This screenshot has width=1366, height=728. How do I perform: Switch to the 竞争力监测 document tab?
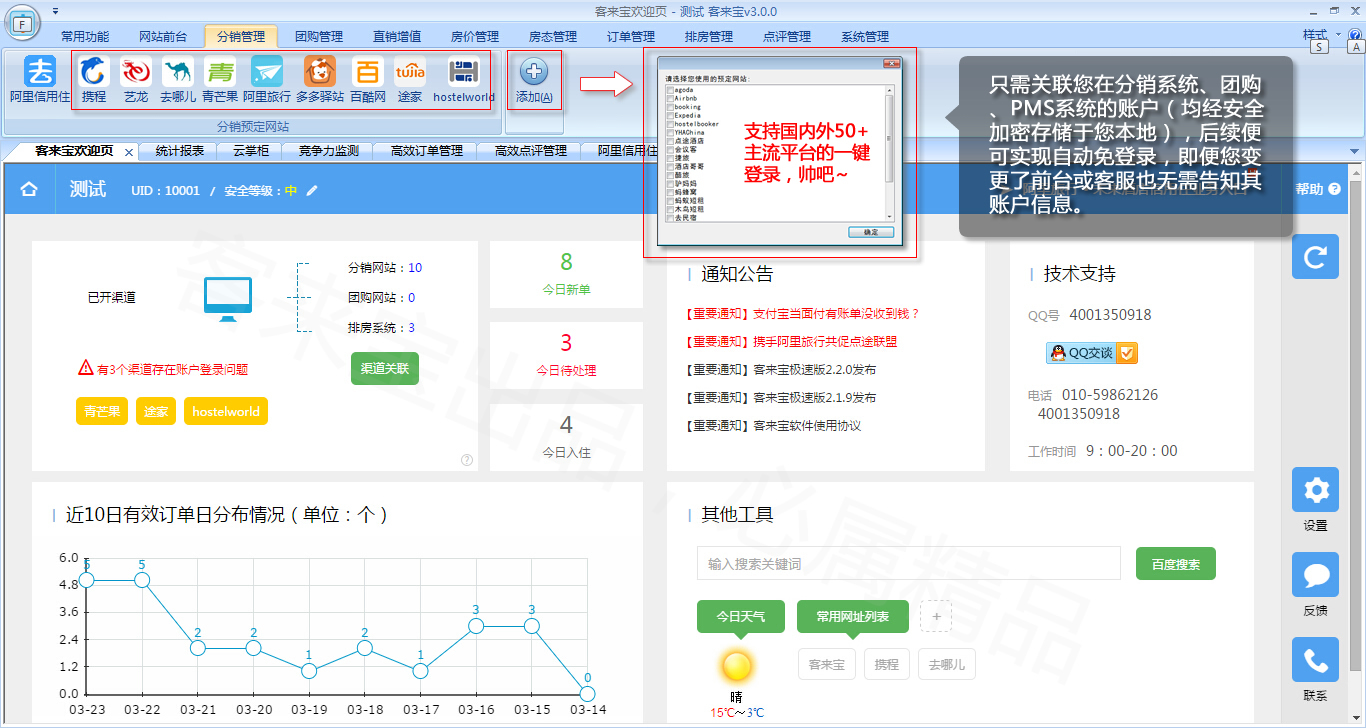tap(328, 151)
